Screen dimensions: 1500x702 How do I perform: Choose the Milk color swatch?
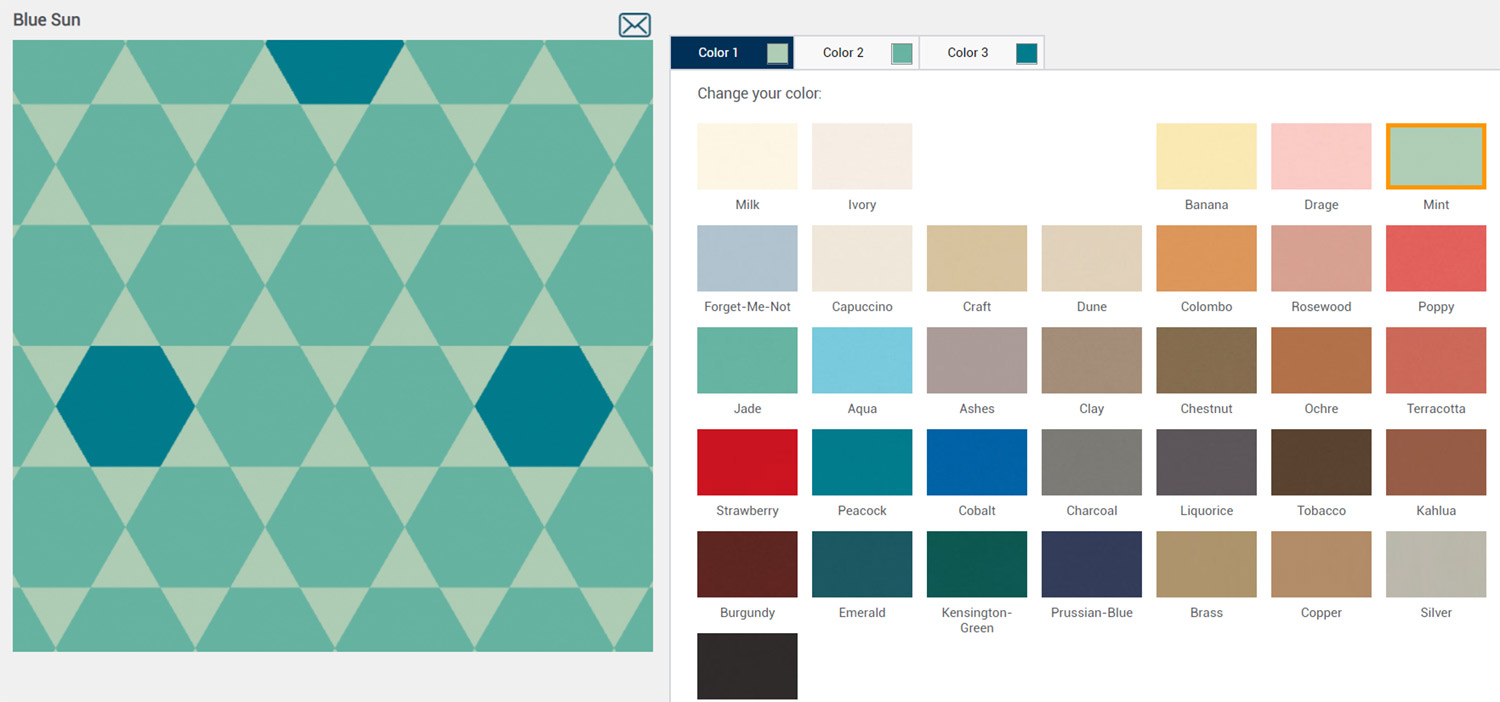[747, 157]
